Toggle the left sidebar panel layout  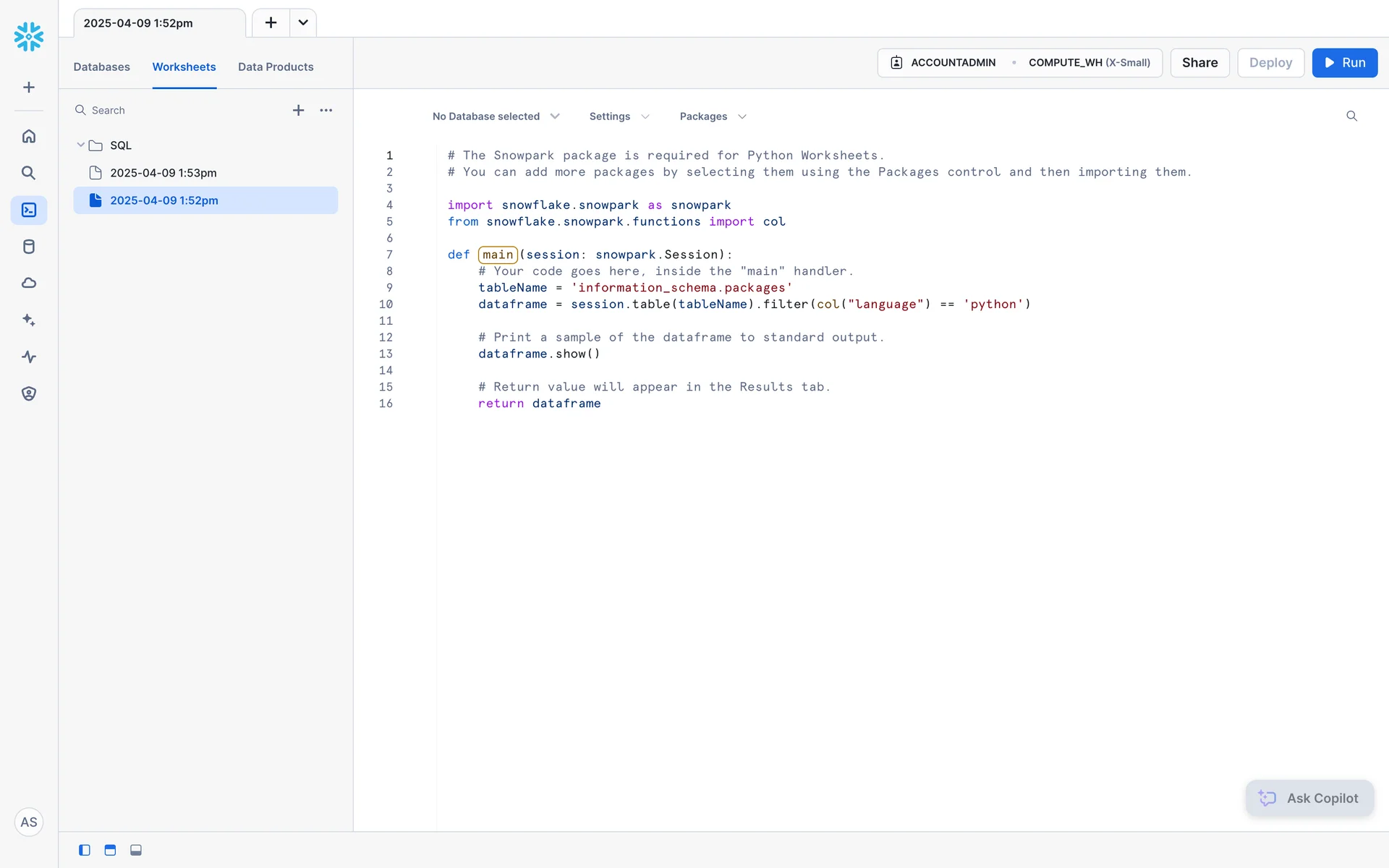pyautogui.click(x=85, y=850)
